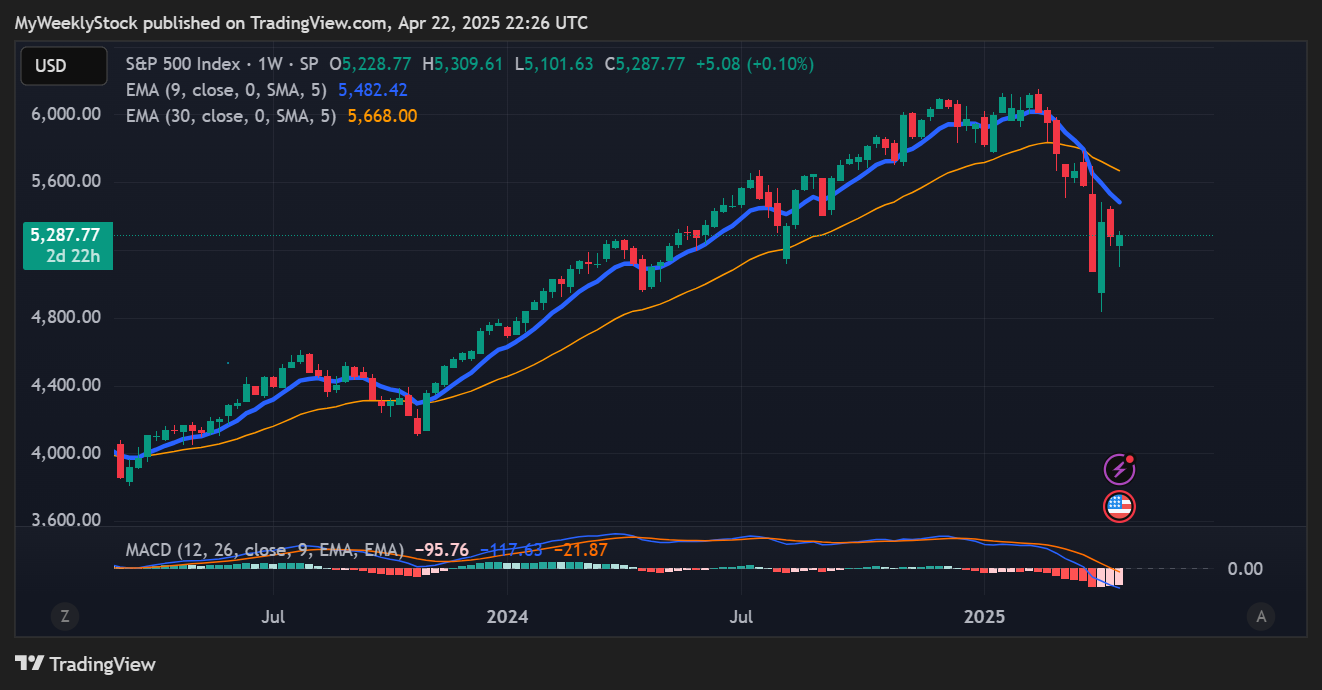Image resolution: width=1322 pixels, height=690 pixels.
Task: Click the EMA 30 value 5,668.00
Action: (x=382, y=116)
